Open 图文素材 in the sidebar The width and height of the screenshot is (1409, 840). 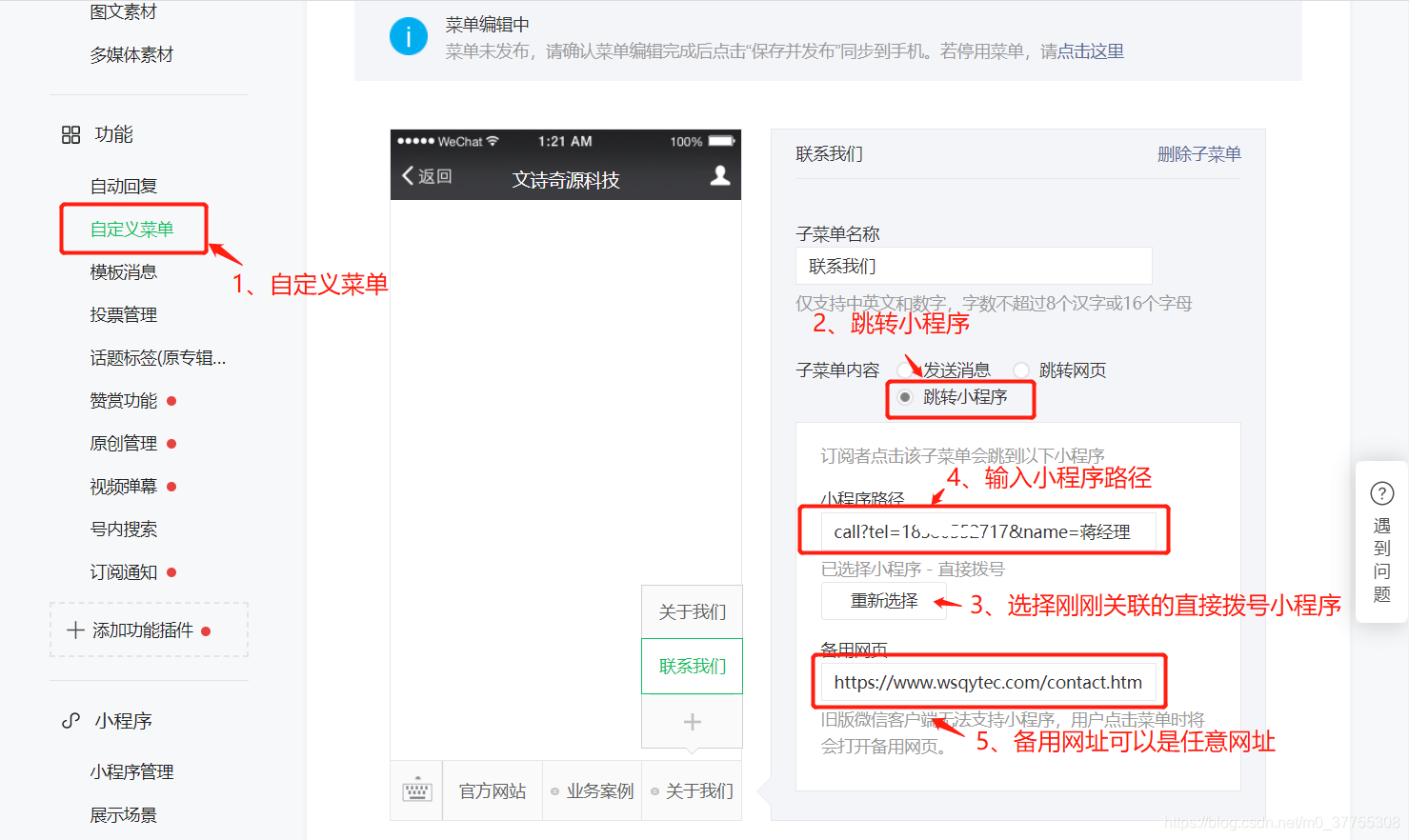123,12
